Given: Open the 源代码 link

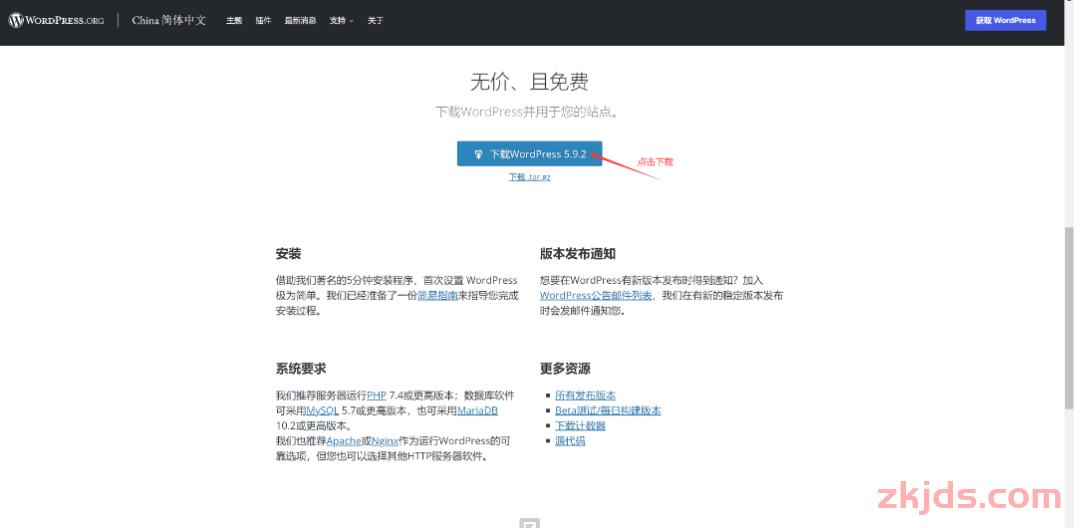Looking at the screenshot, I should tap(570, 441).
